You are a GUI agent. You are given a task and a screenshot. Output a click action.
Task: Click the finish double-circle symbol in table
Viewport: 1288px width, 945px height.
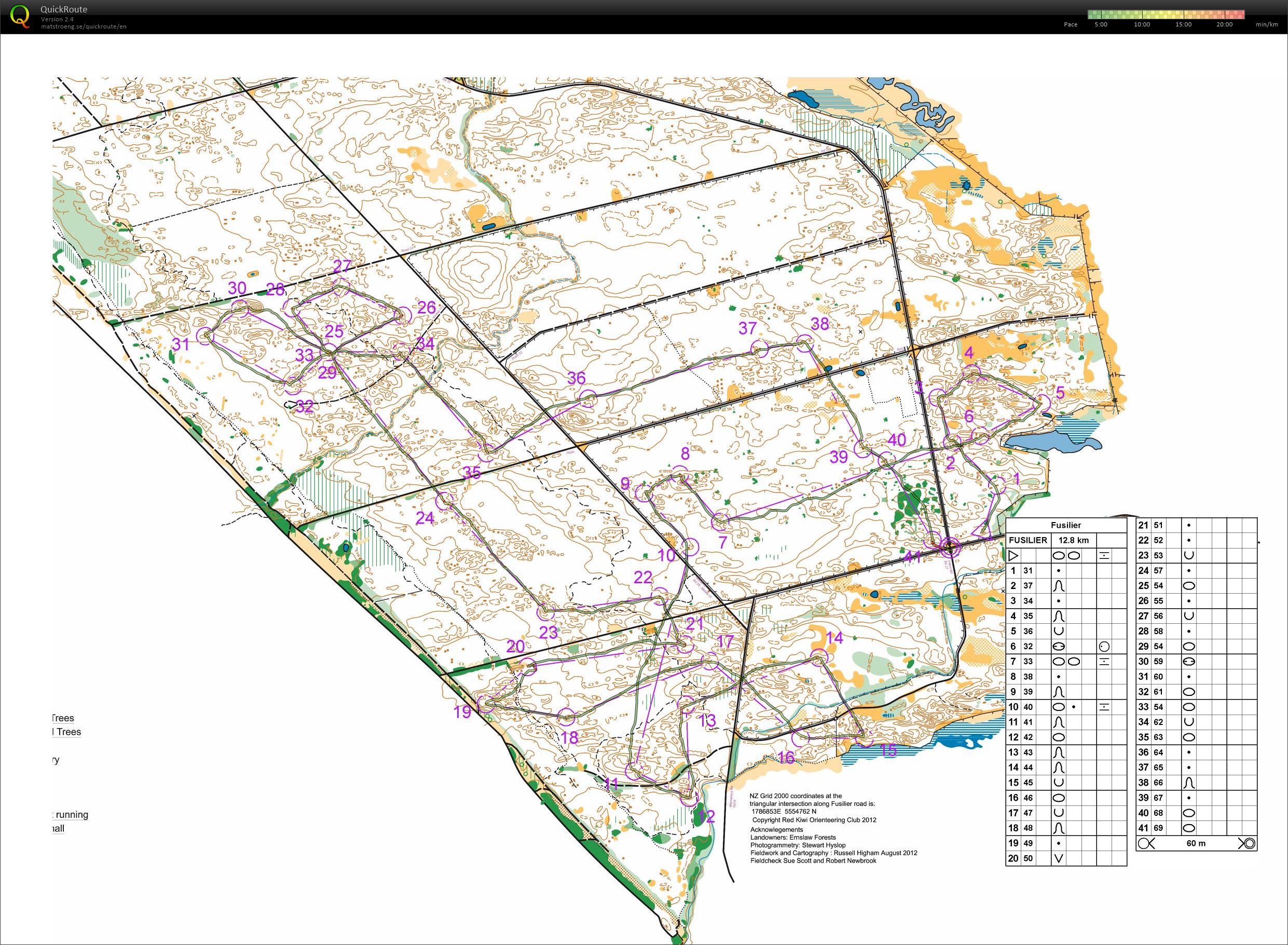tap(1250, 843)
